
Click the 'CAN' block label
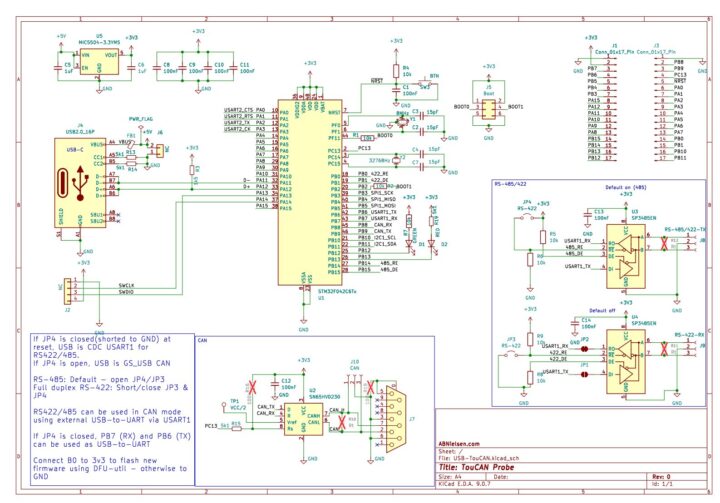pyautogui.click(x=202, y=340)
